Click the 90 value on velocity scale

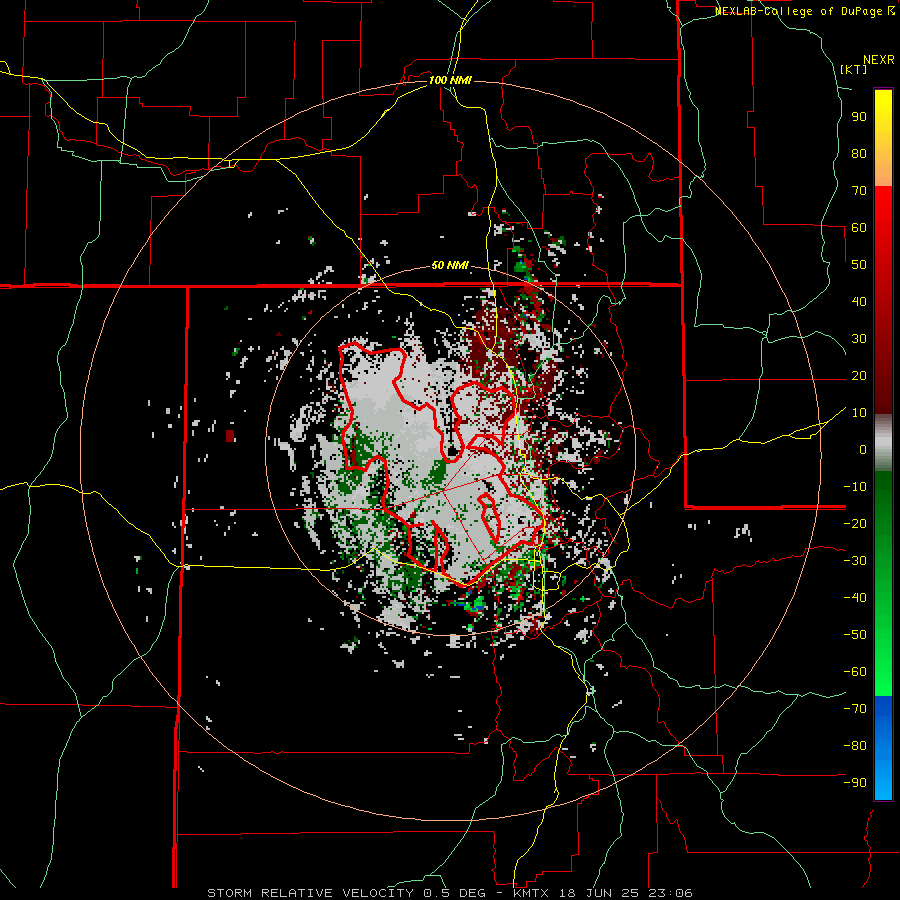[859, 117]
